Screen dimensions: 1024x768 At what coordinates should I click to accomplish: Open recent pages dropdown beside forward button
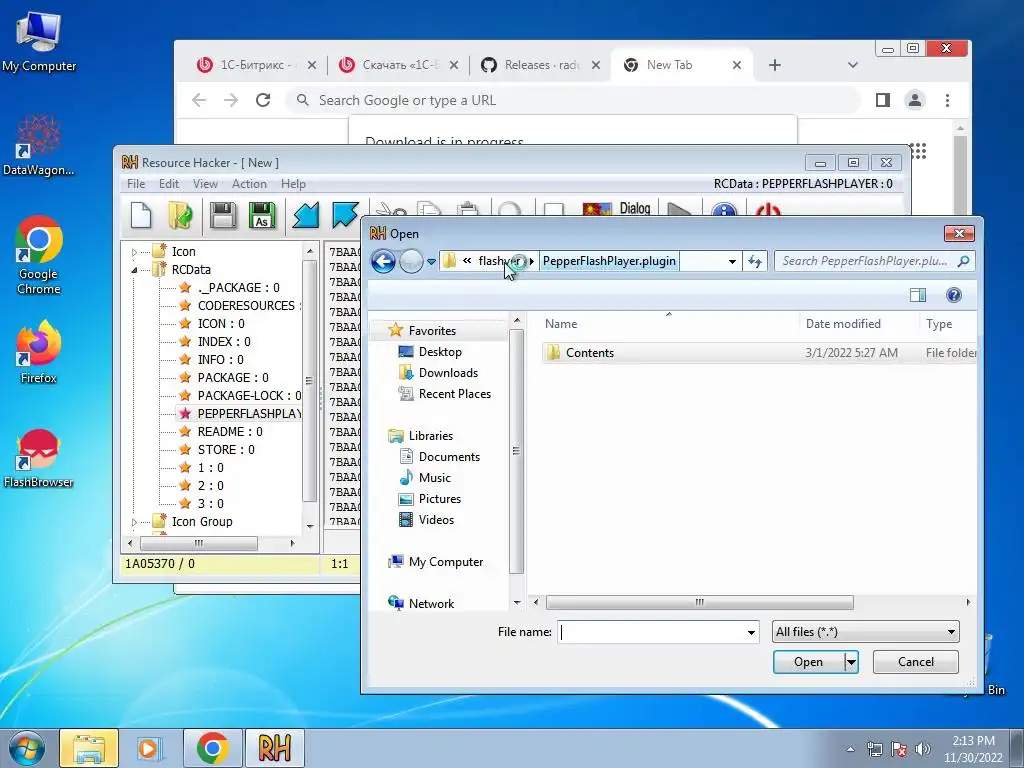tap(431, 262)
